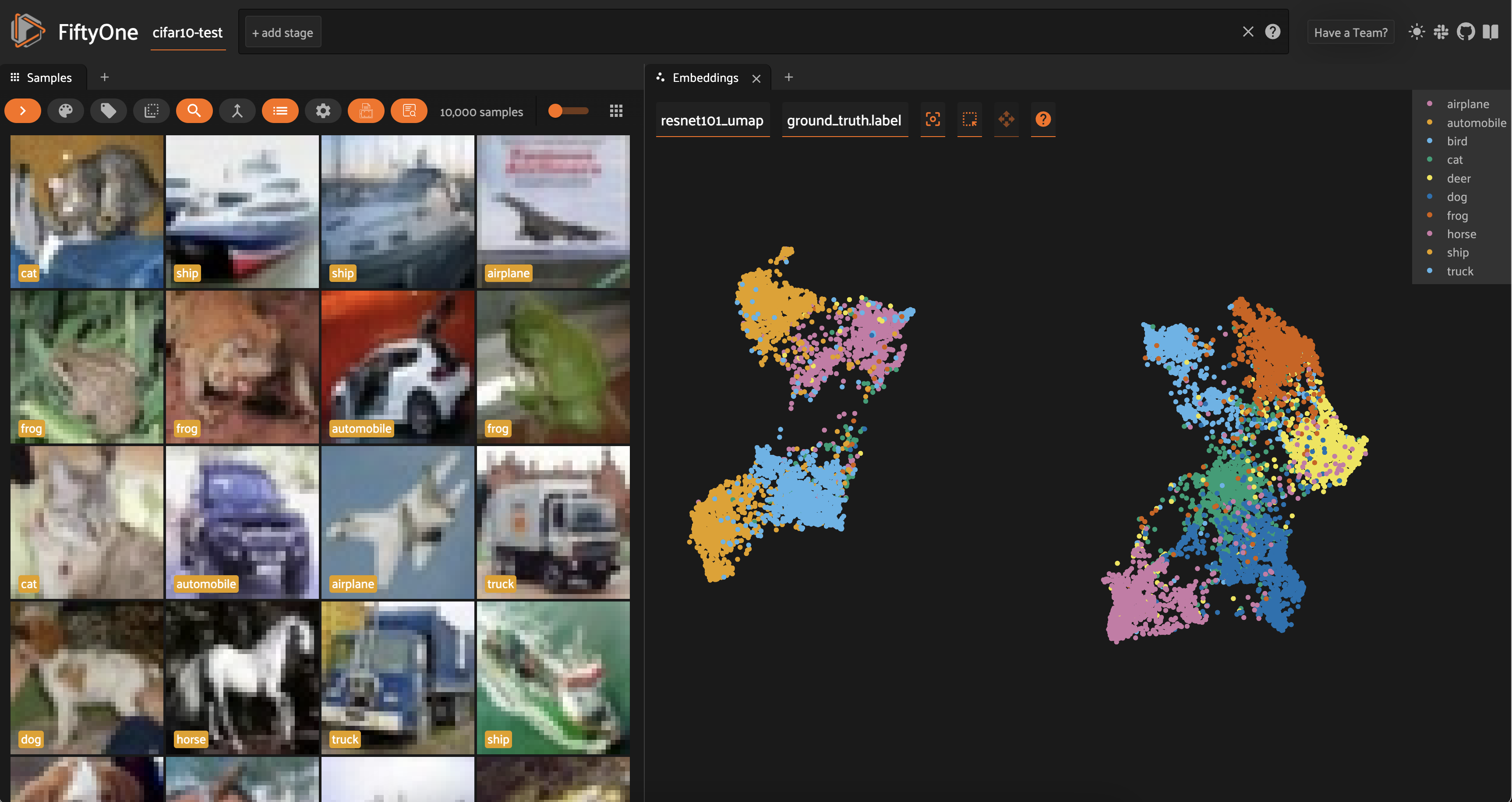Screen dimensions: 1512x802
Task: Open the resnet101_umap brain key dropdown
Action: pos(712,120)
